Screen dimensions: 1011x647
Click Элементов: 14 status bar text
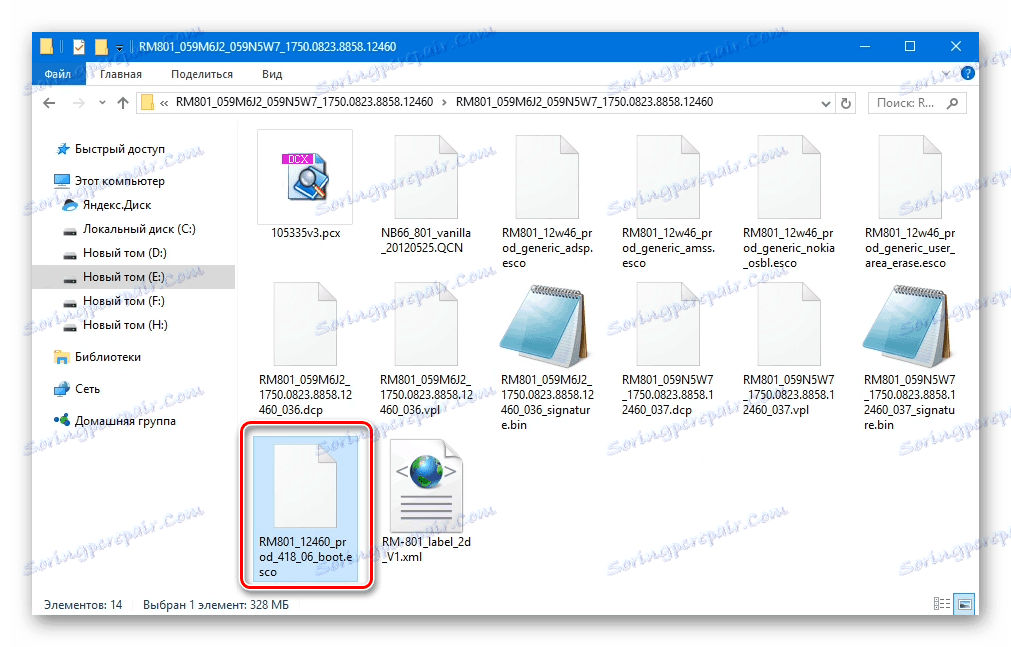point(83,605)
